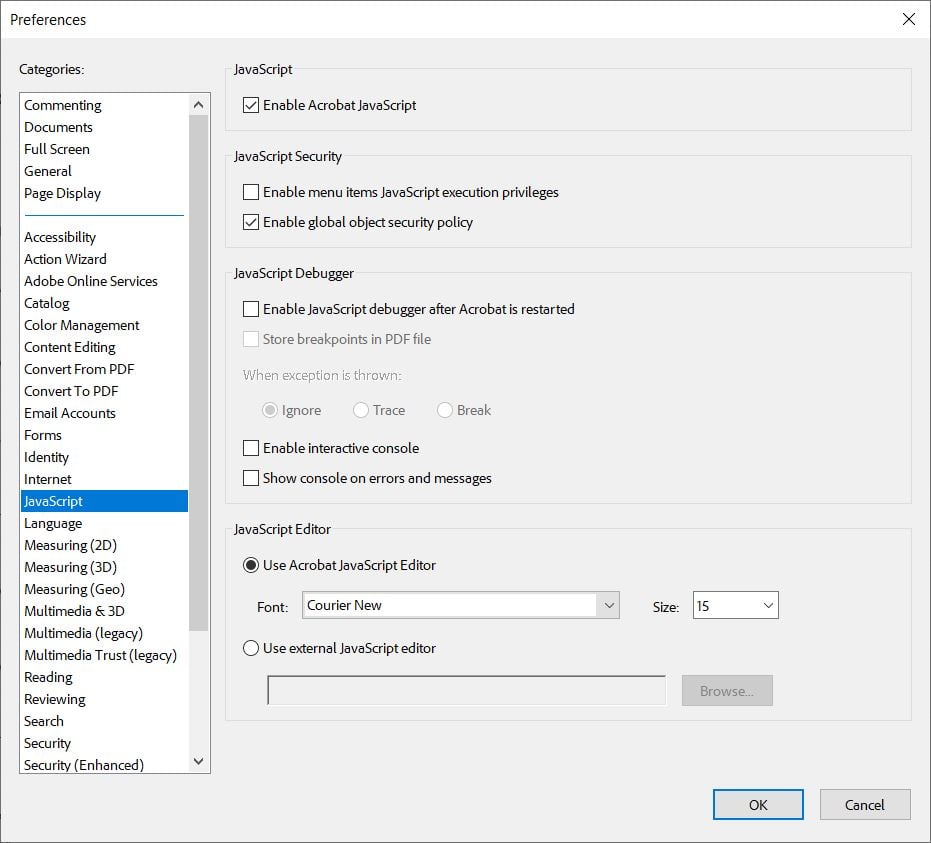Enable menu items JavaScript execution privileges
This screenshot has height=843, width=931.
(x=250, y=192)
